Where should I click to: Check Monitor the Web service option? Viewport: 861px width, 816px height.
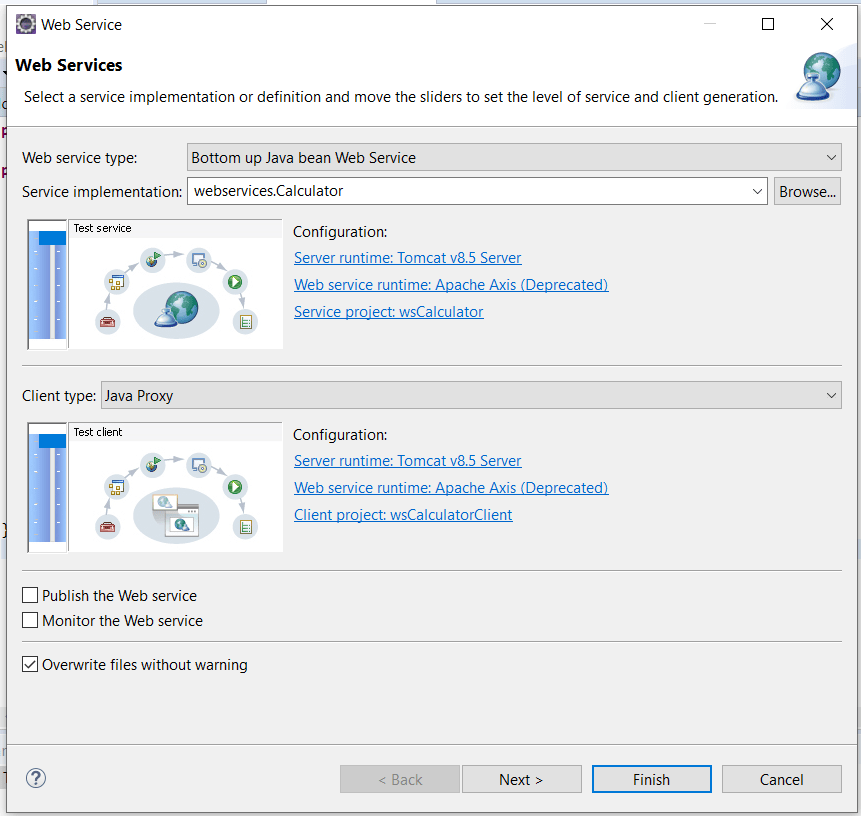30,620
